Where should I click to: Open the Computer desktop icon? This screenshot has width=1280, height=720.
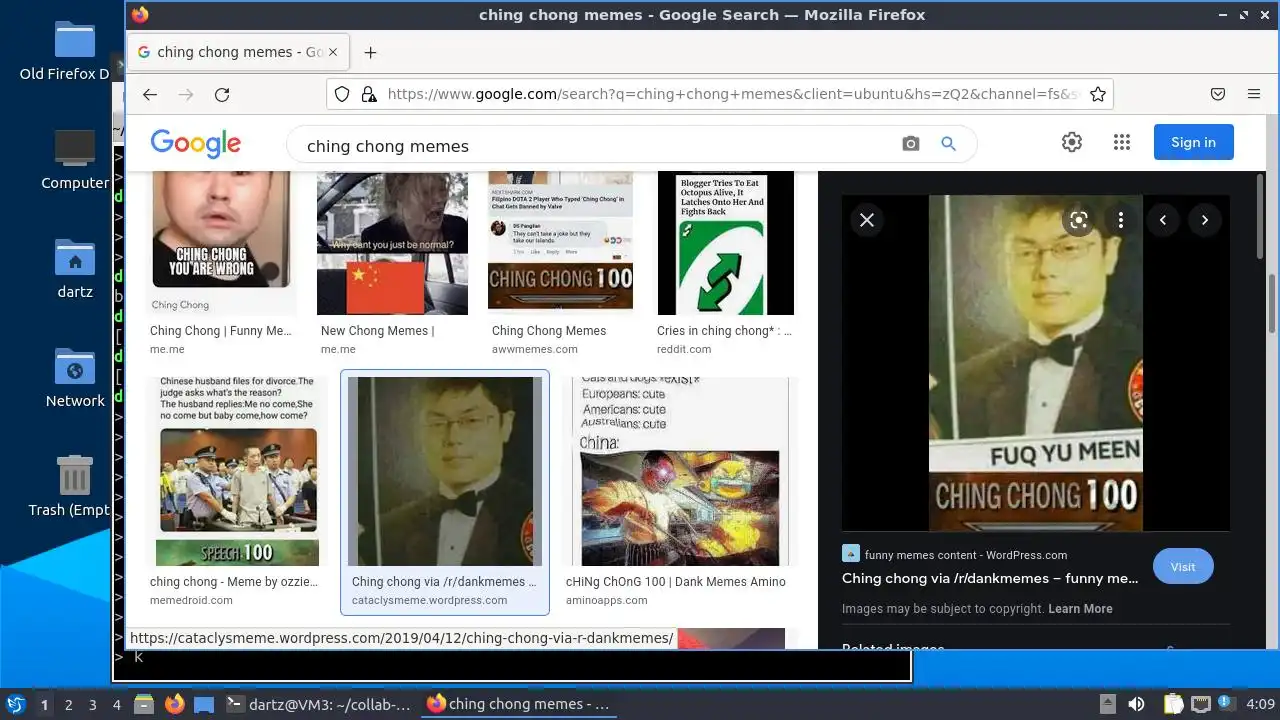pos(74,160)
